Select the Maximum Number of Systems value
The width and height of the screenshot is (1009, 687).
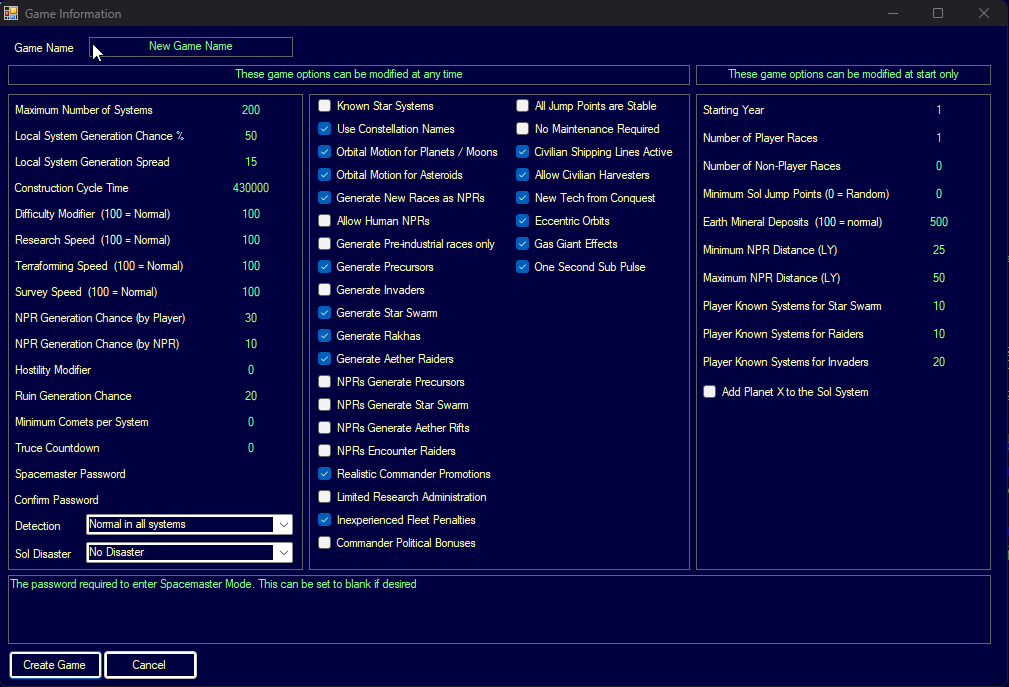(x=250, y=110)
